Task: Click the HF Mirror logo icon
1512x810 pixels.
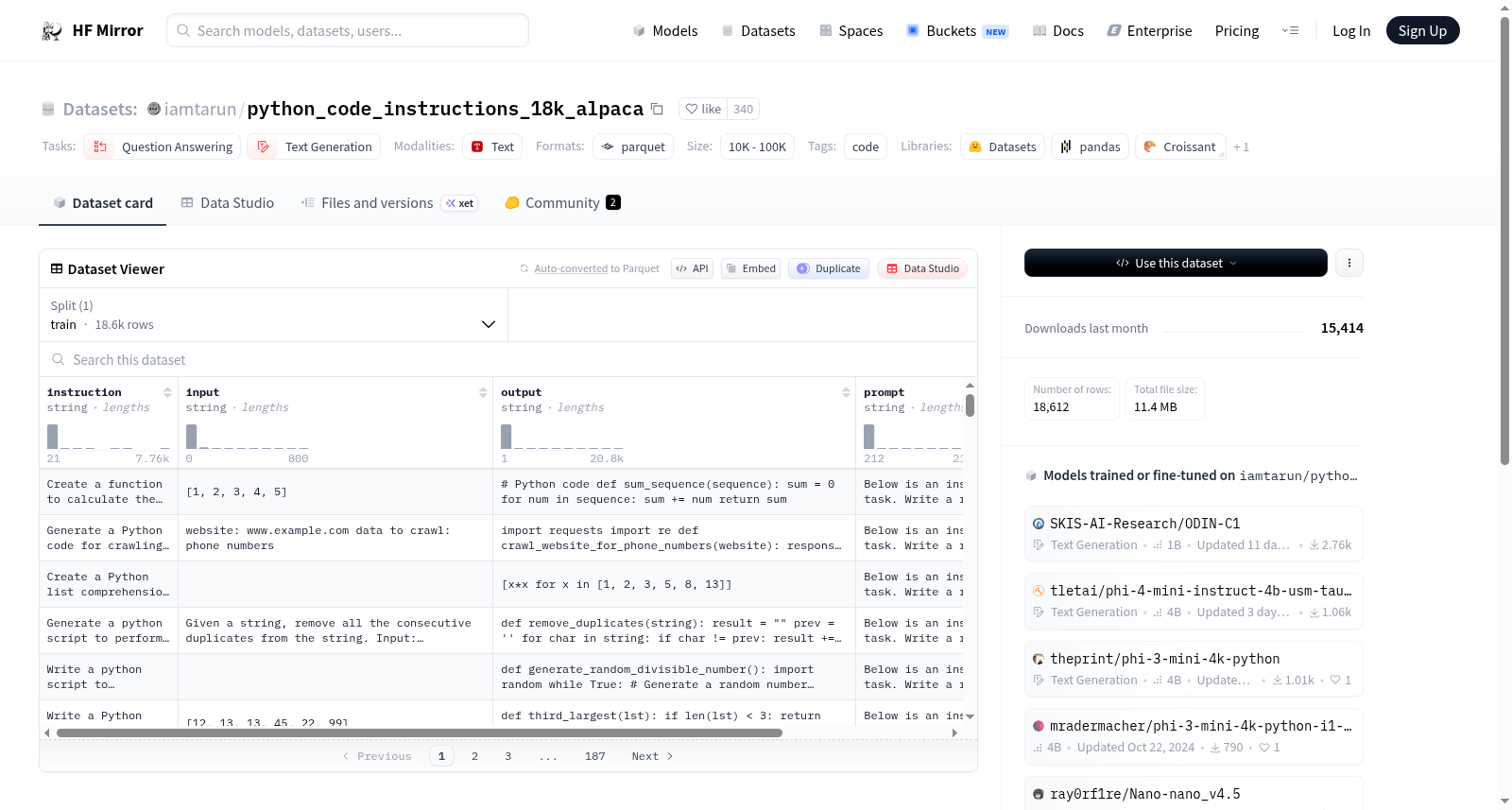Action: (x=52, y=31)
